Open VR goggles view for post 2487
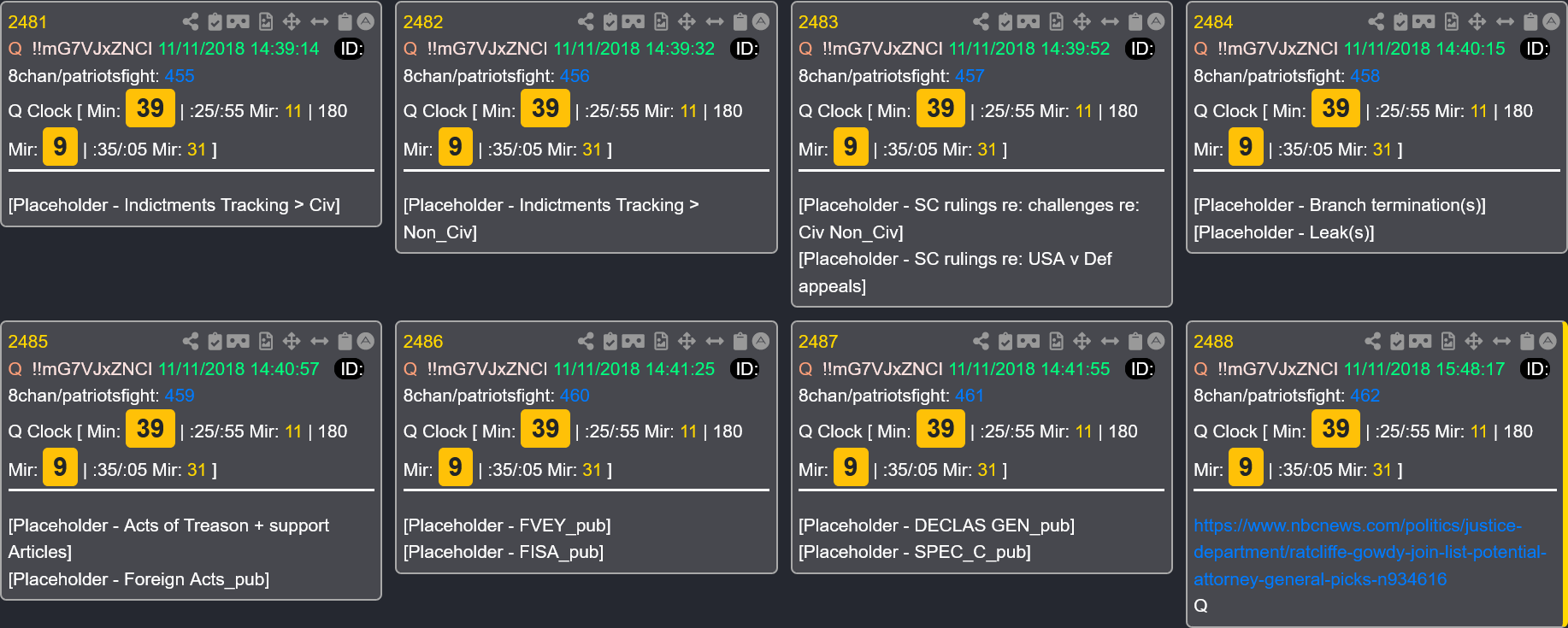 pos(1029,341)
